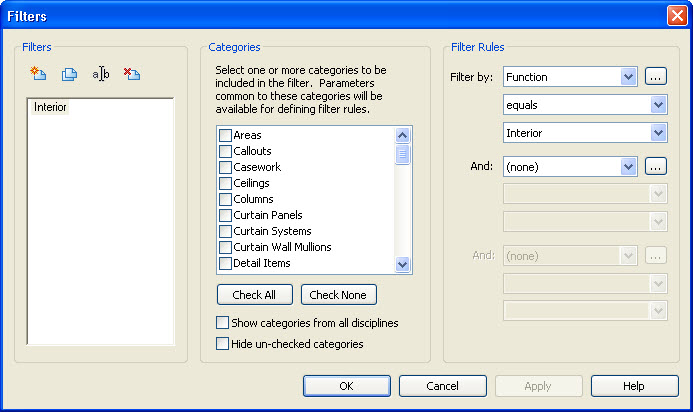Open the equals operator dropdown
Image resolution: width=693 pixels, height=412 pixels.
tap(658, 105)
